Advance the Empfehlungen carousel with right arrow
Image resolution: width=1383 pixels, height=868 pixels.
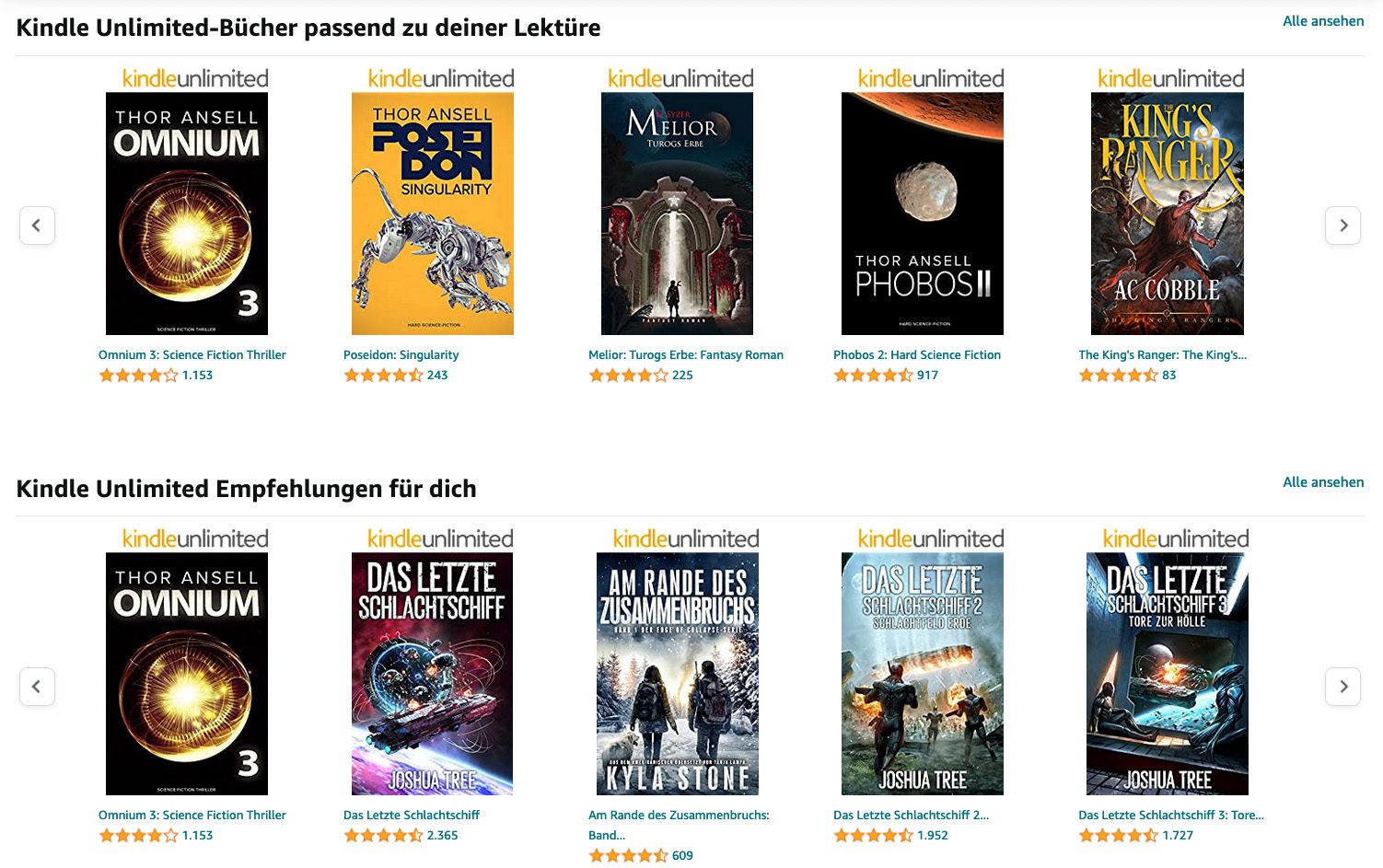(x=1342, y=687)
